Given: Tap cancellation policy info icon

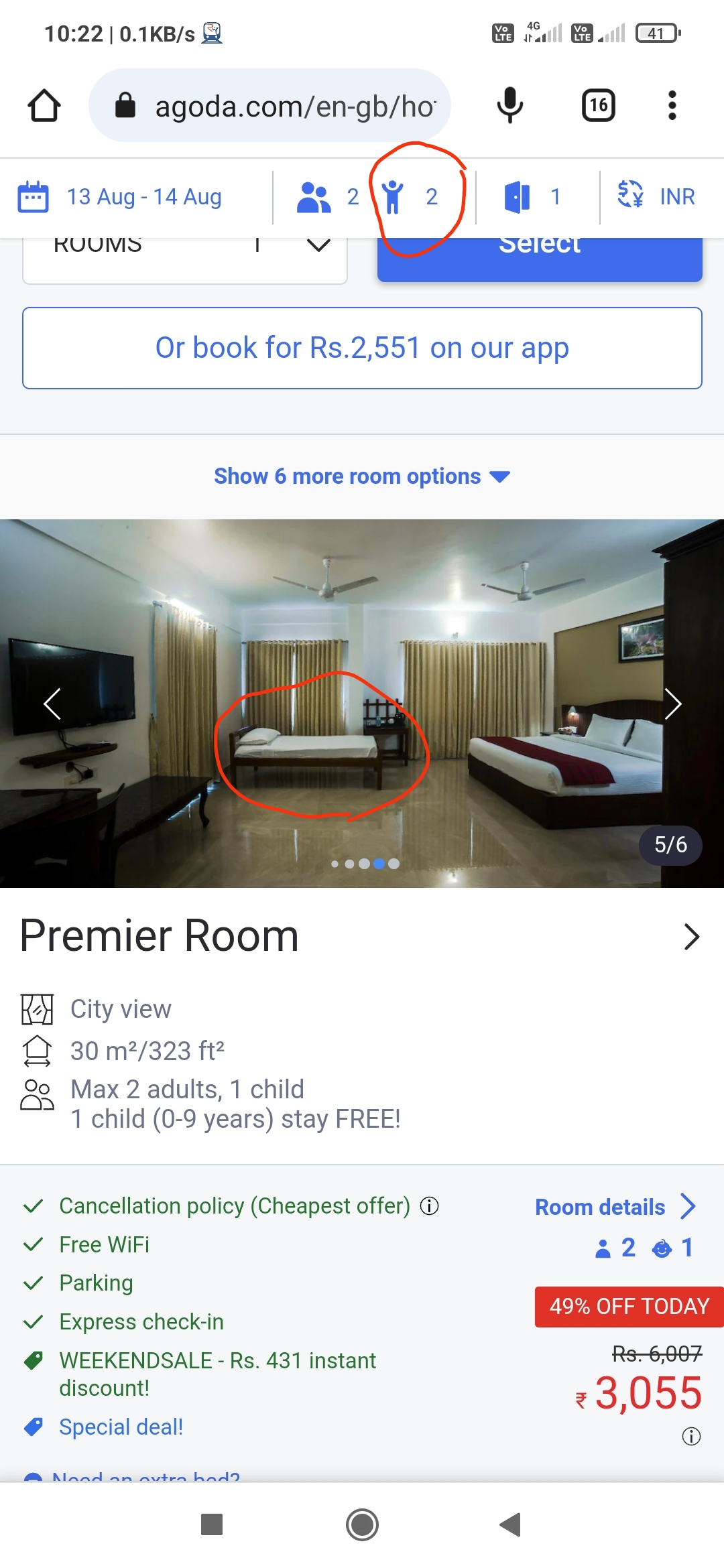Looking at the screenshot, I should 429,1206.
